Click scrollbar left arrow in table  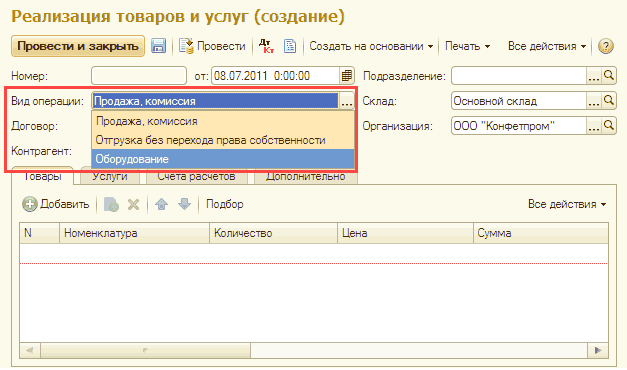pyautogui.click(x=30, y=350)
